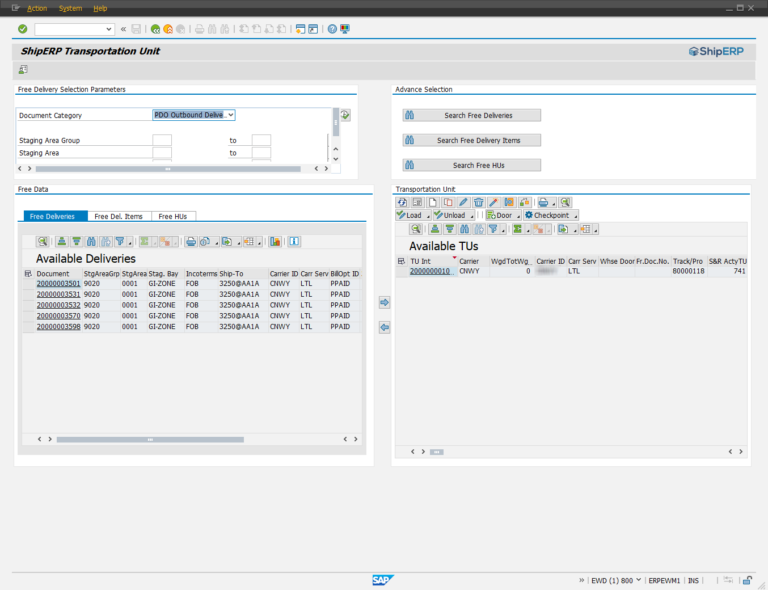768x590 pixels.
Task: Open the Help menu
Action: 100,8
